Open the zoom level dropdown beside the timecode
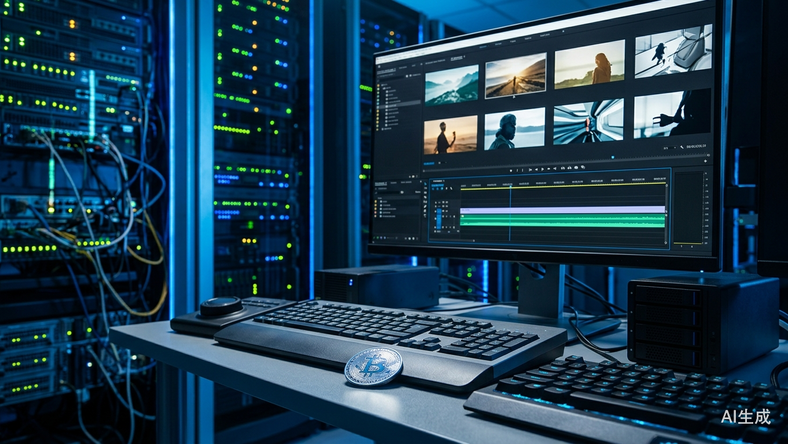788x444 pixels. click(669, 148)
